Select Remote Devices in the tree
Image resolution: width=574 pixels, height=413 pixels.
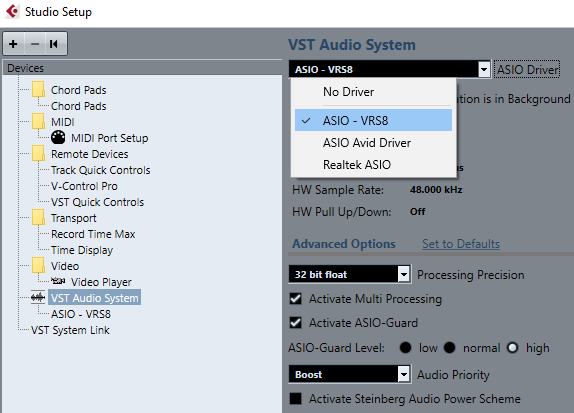coord(90,154)
